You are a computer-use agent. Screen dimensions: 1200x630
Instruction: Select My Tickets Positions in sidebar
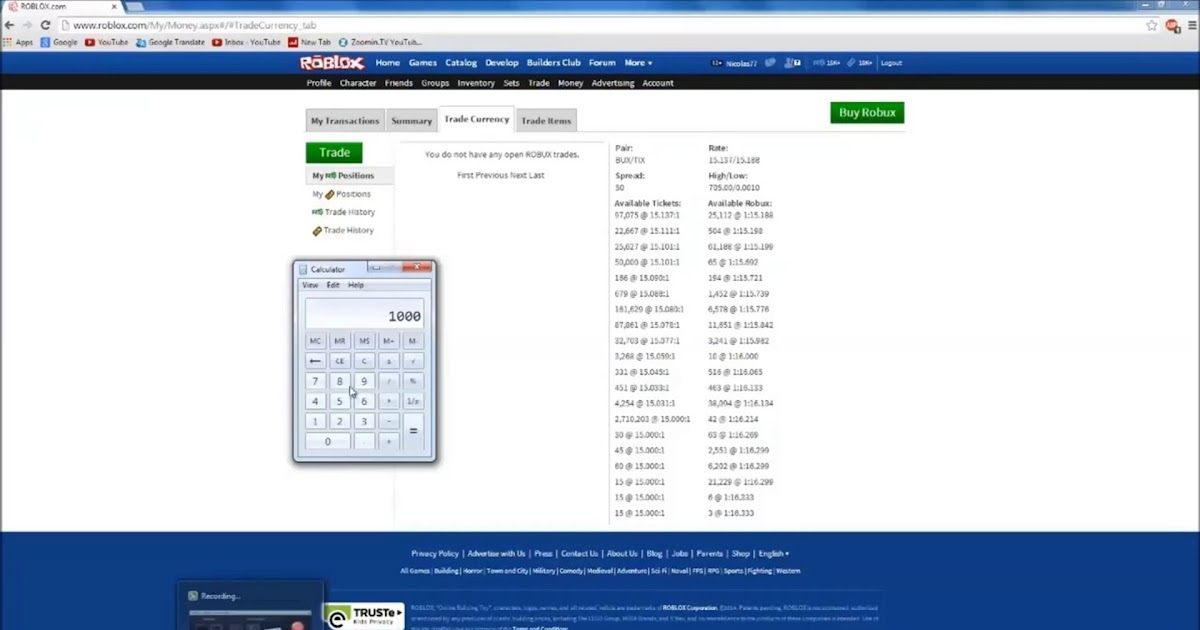point(341,194)
